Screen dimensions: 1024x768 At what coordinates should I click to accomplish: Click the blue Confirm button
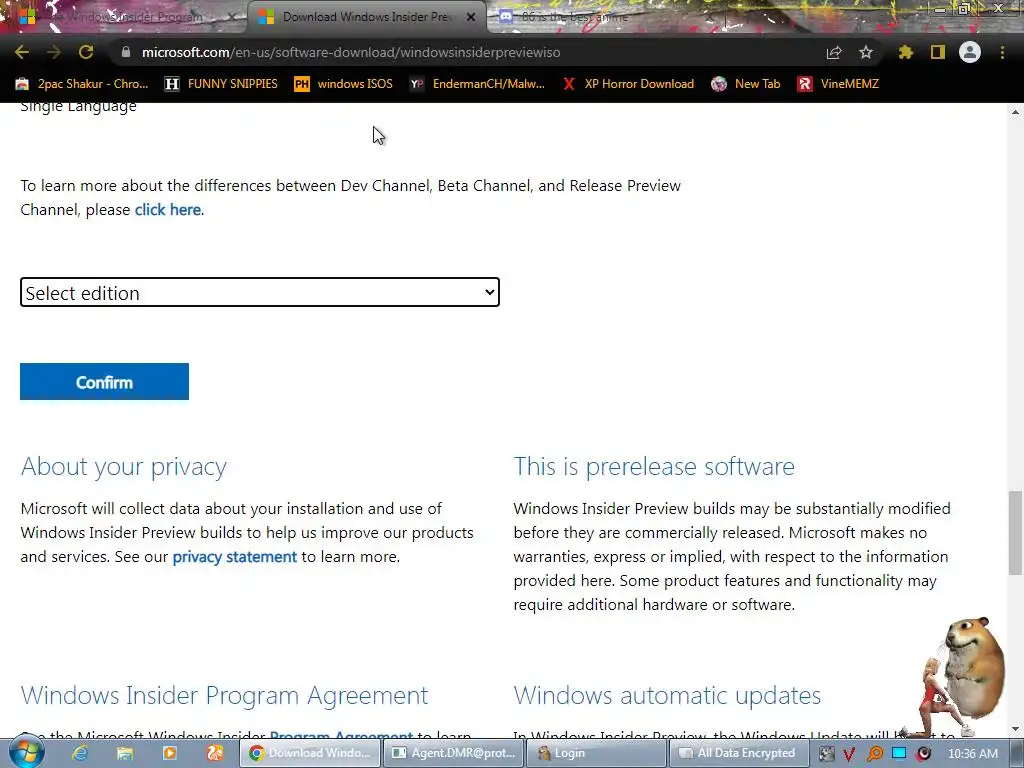(104, 382)
